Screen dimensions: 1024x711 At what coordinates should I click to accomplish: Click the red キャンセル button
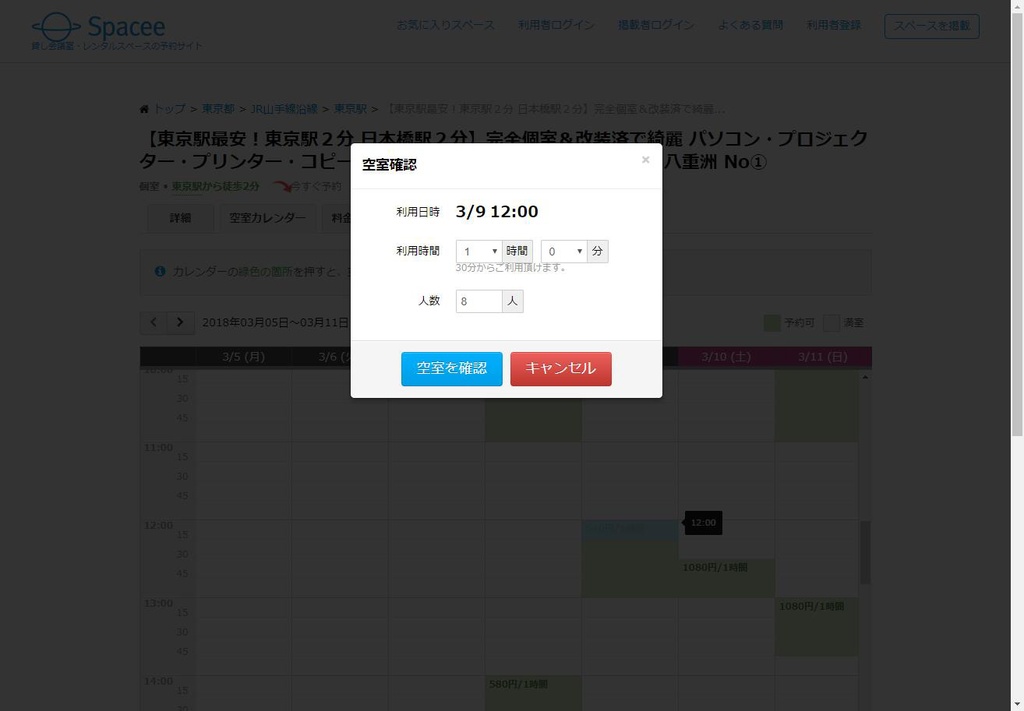pos(560,369)
